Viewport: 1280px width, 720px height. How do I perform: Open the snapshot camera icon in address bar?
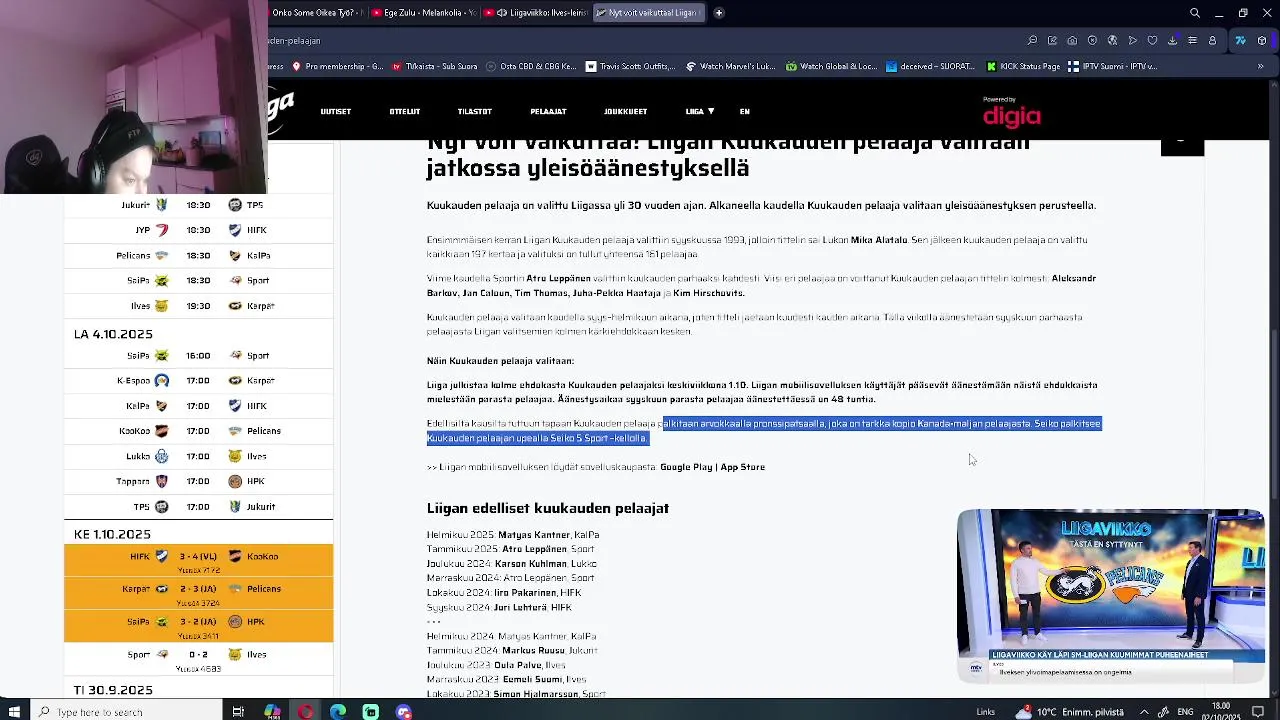click(x=1072, y=41)
